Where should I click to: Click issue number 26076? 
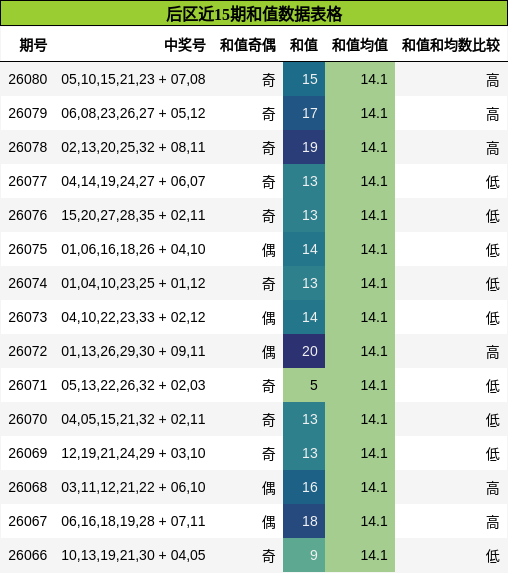pyautogui.click(x=28, y=215)
